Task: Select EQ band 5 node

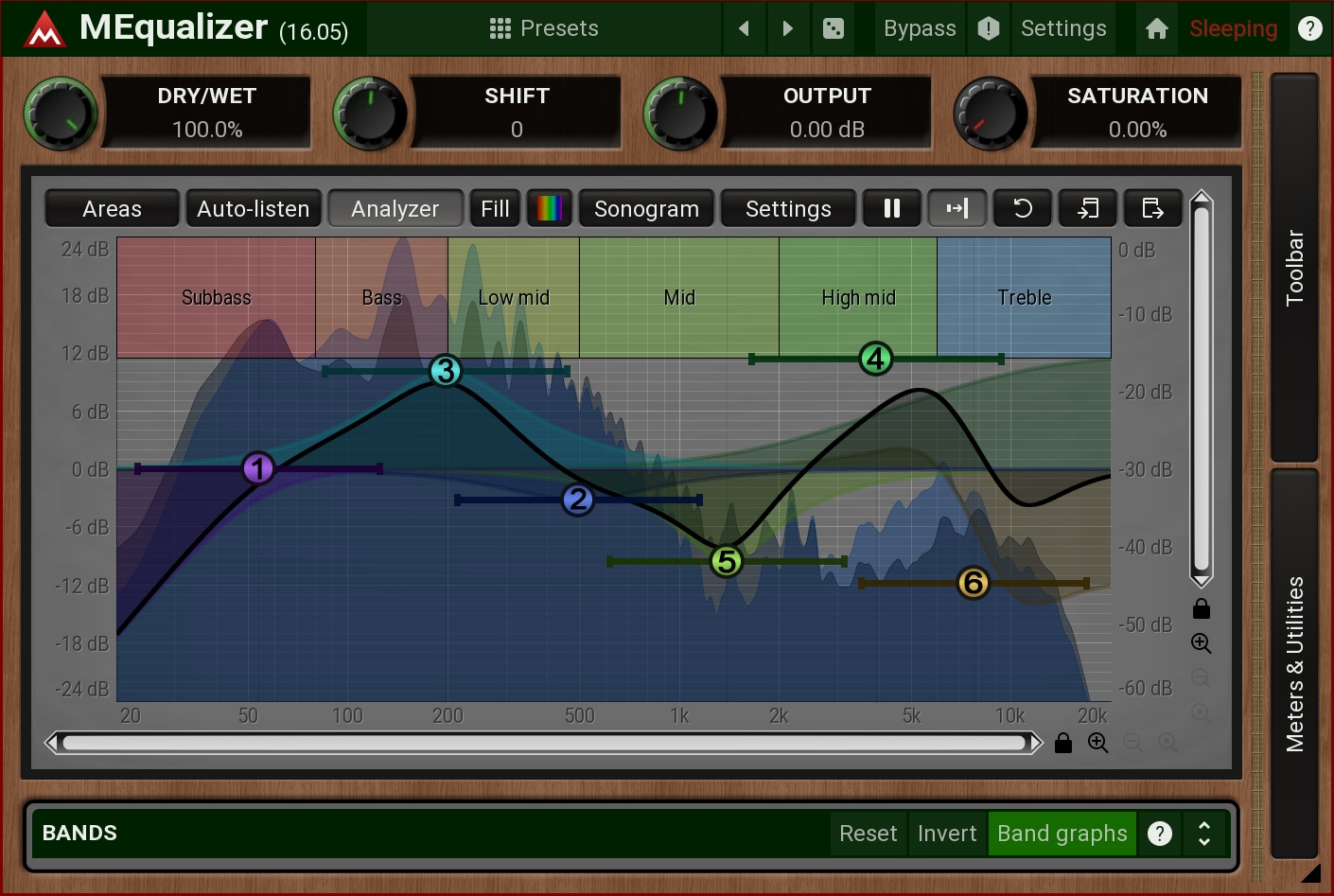Action: pyautogui.click(x=727, y=561)
